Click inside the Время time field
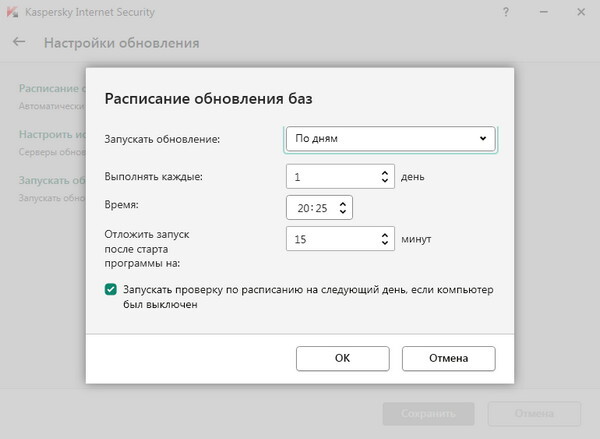 point(310,208)
